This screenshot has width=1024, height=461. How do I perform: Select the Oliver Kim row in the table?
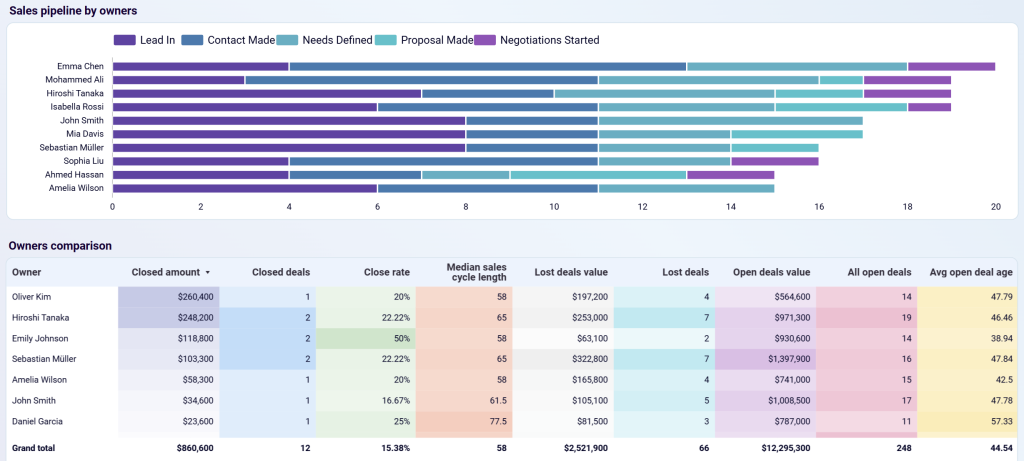pos(30,297)
